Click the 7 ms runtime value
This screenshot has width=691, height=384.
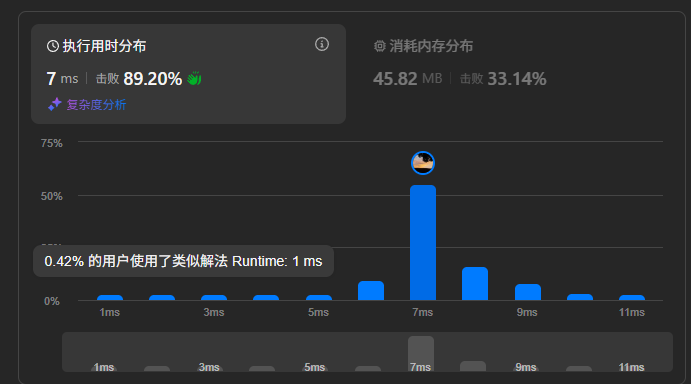point(62,79)
